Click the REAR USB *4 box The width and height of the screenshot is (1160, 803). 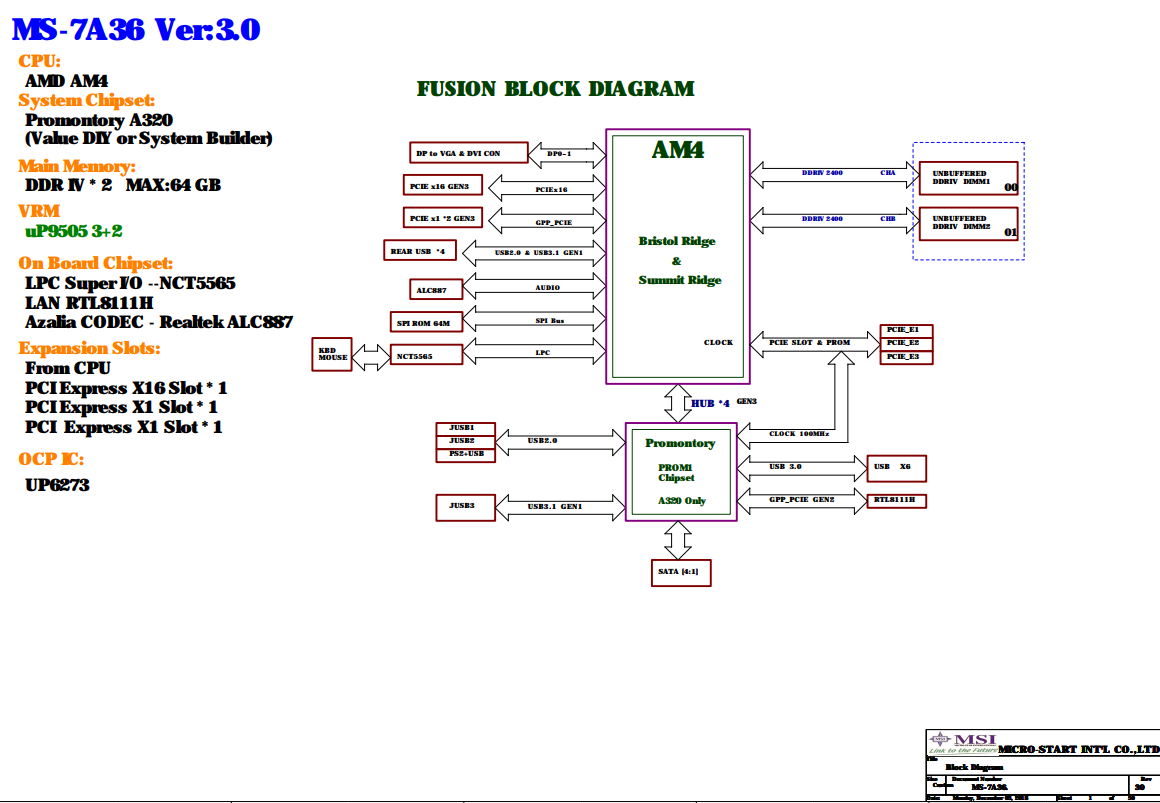419,250
